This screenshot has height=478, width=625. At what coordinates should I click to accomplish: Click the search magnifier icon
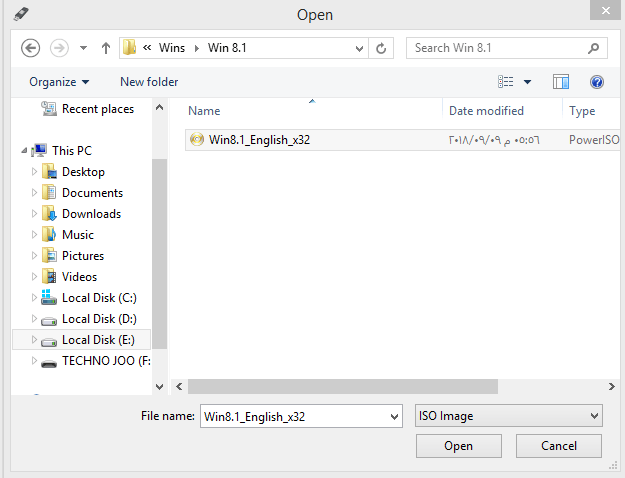[594, 48]
